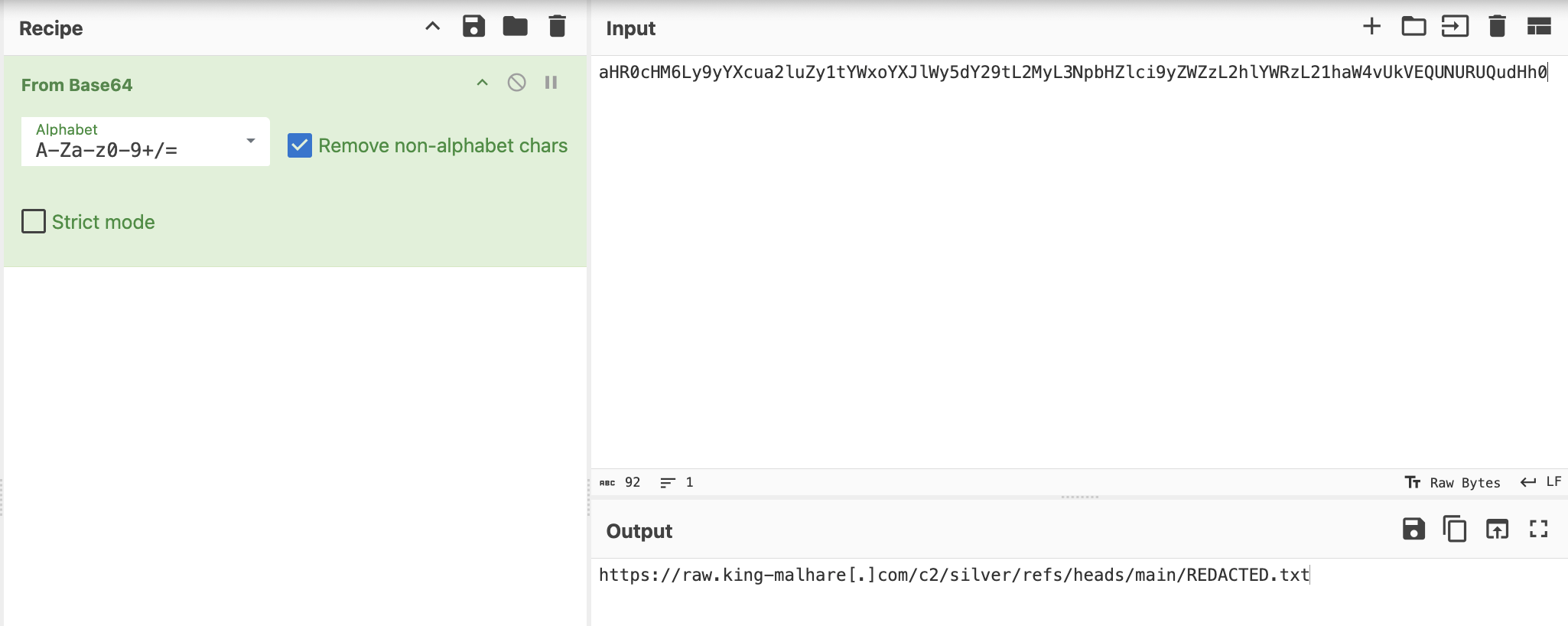
Task: Open the Alphabet dropdown
Action: coord(250,142)
